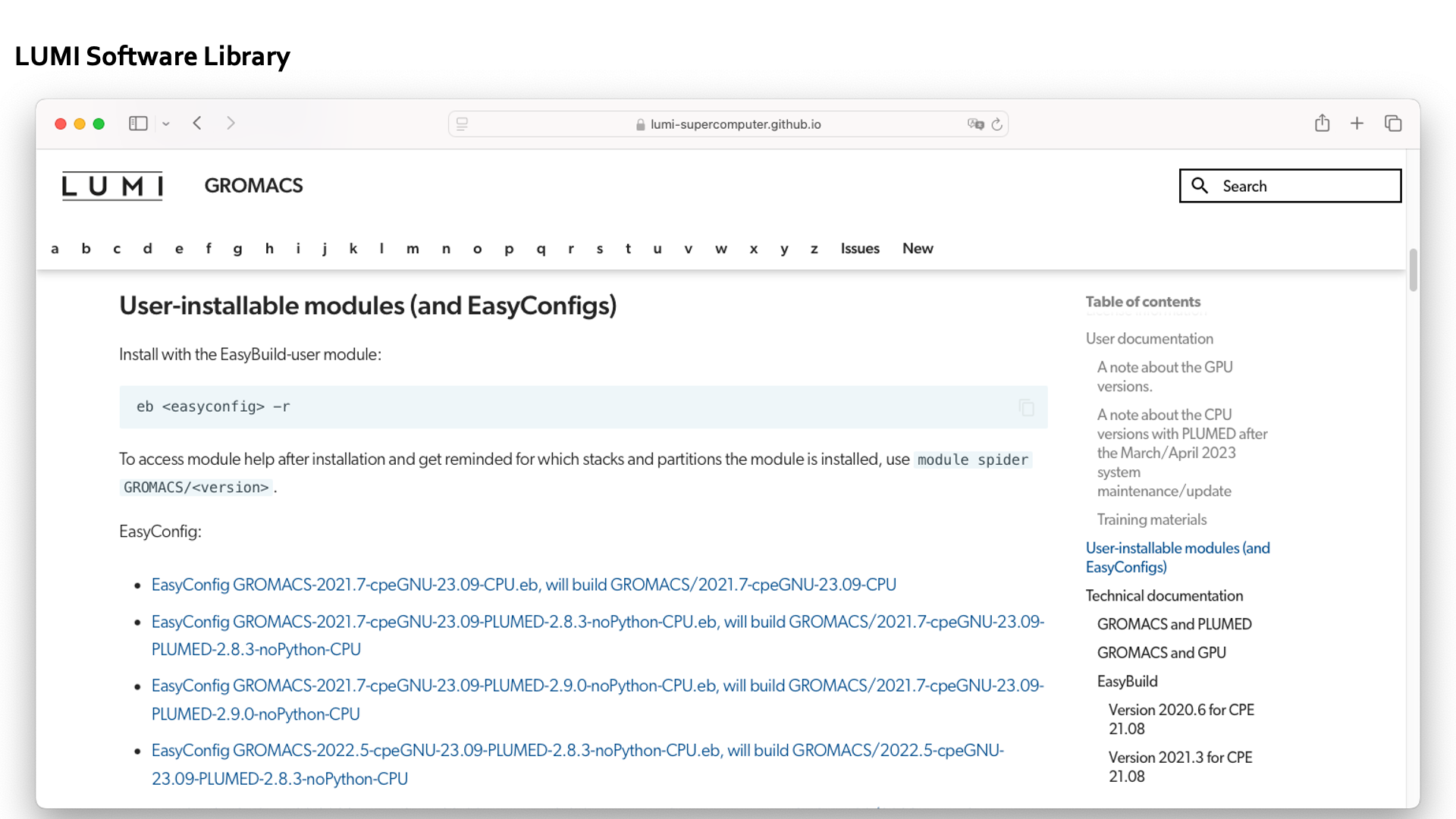The width and height of the screenshot is (1456, 819).
Task: Go back with the browser back arrow
Action: coord(197,123)
